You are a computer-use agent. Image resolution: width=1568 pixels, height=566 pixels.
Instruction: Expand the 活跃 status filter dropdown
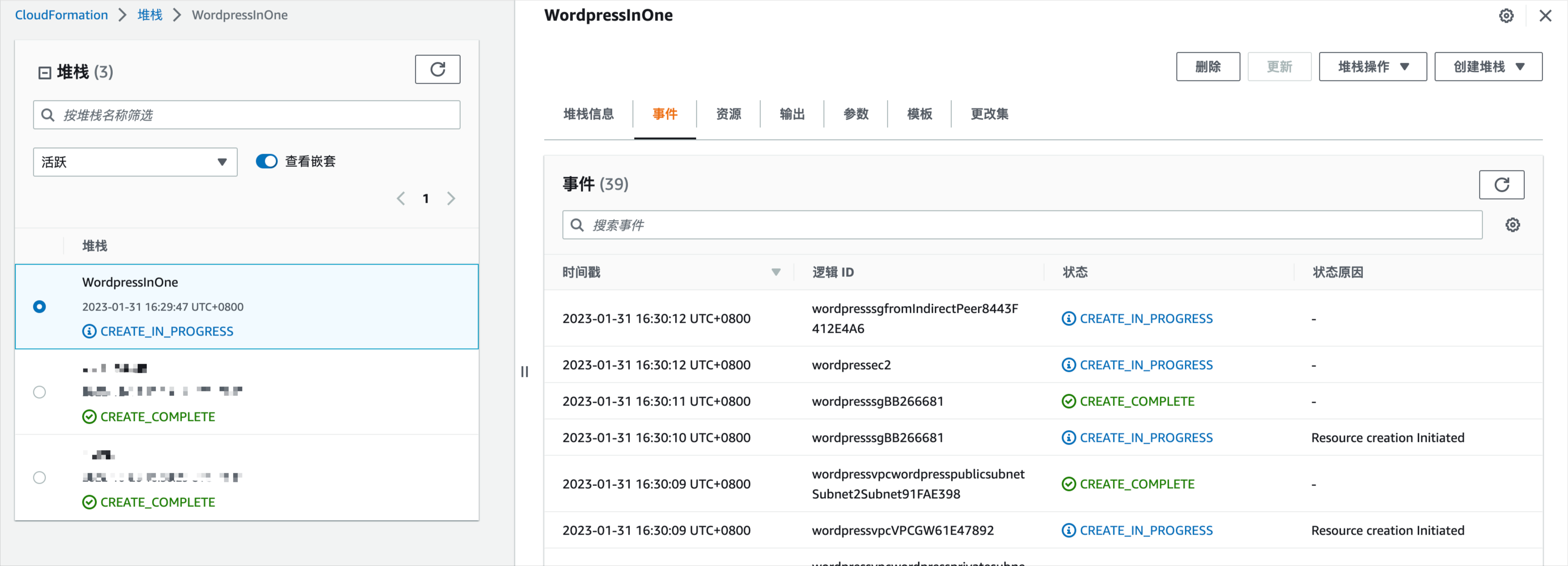click(x=134, y=161)
